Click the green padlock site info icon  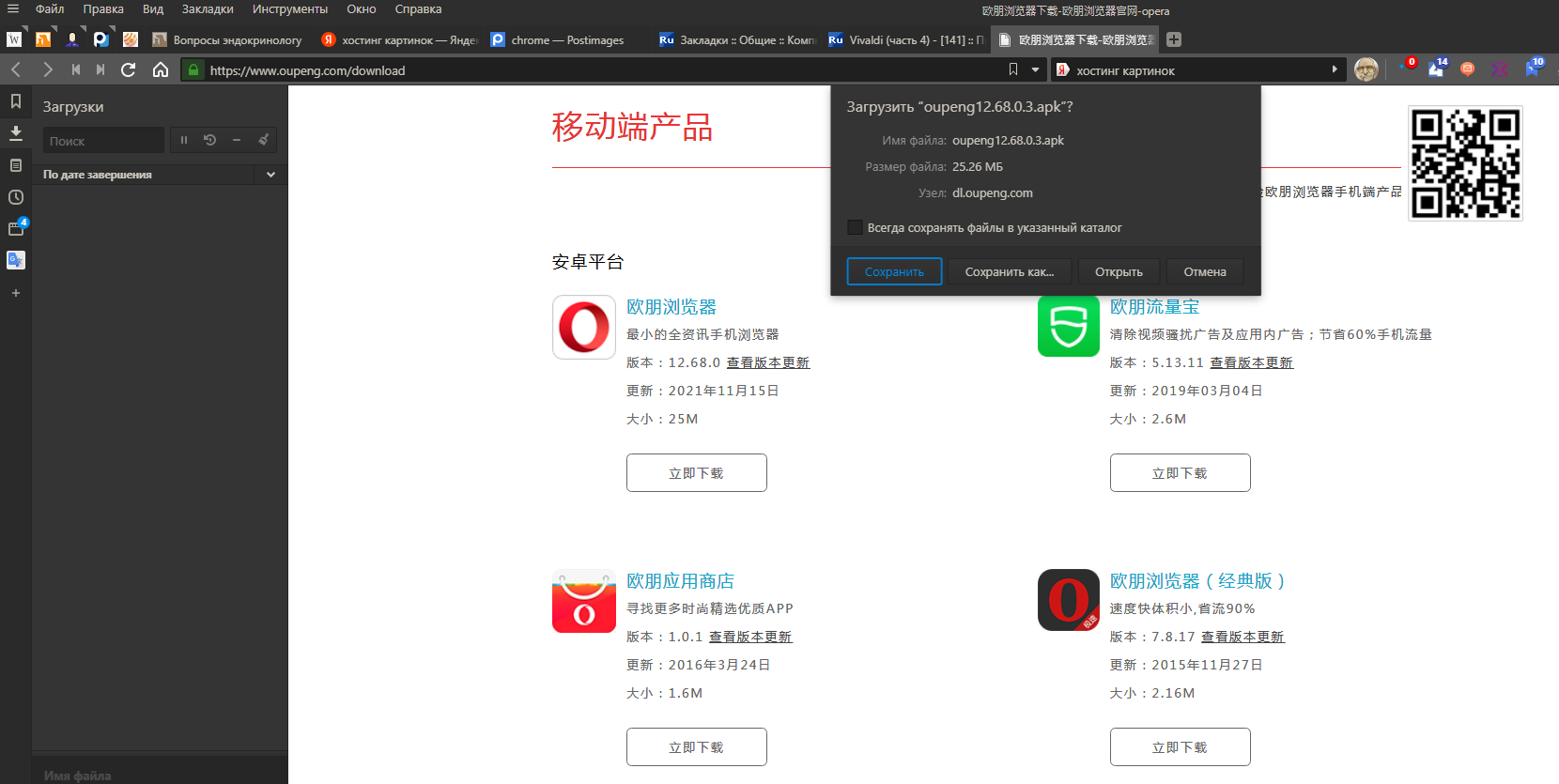(x=193, y=69)
